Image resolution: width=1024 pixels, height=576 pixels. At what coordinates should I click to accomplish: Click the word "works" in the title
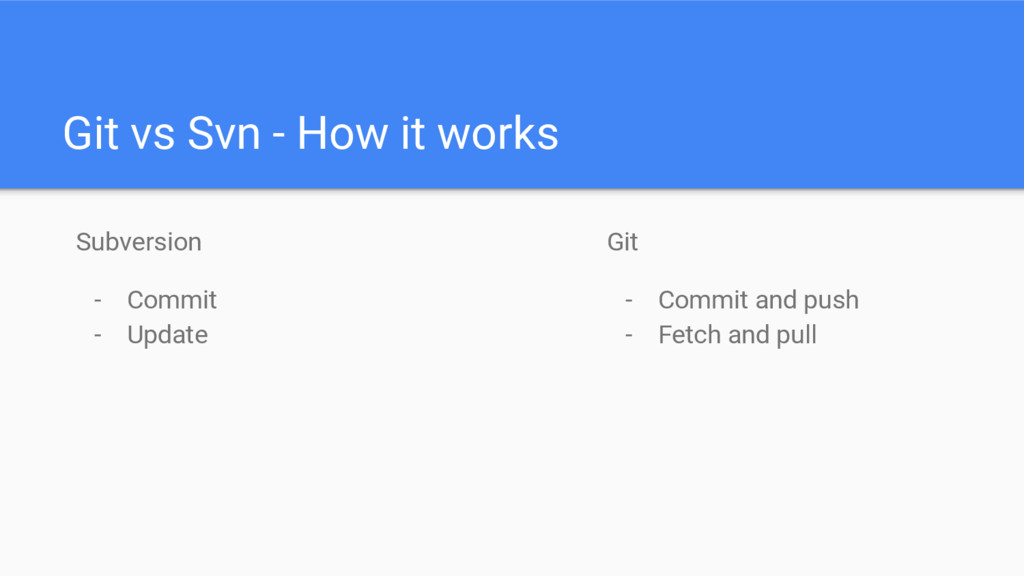498,134
